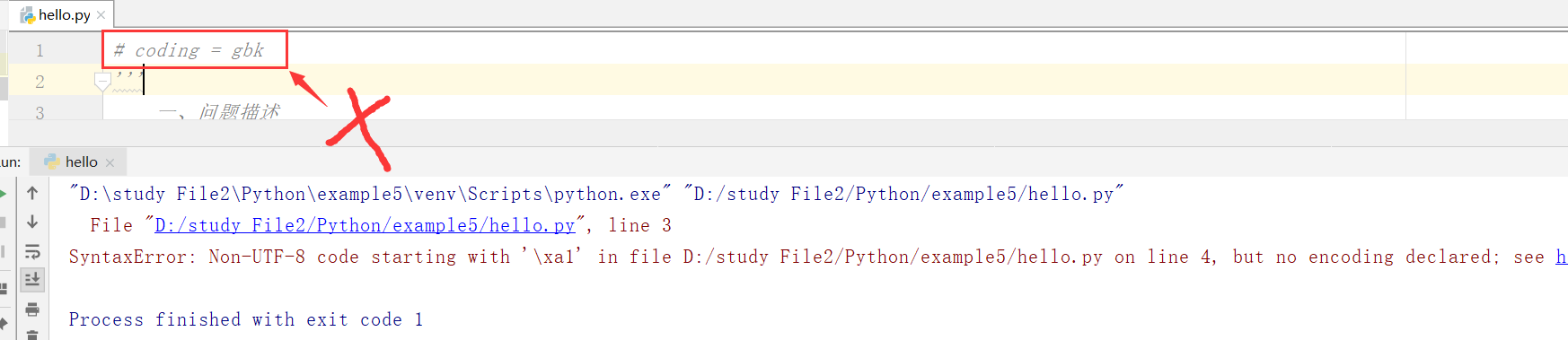The width and height of the screenshot is (1568, 340).
Task: Click 'Process finished with exit code 1' text
Action: tap(245, 319)
